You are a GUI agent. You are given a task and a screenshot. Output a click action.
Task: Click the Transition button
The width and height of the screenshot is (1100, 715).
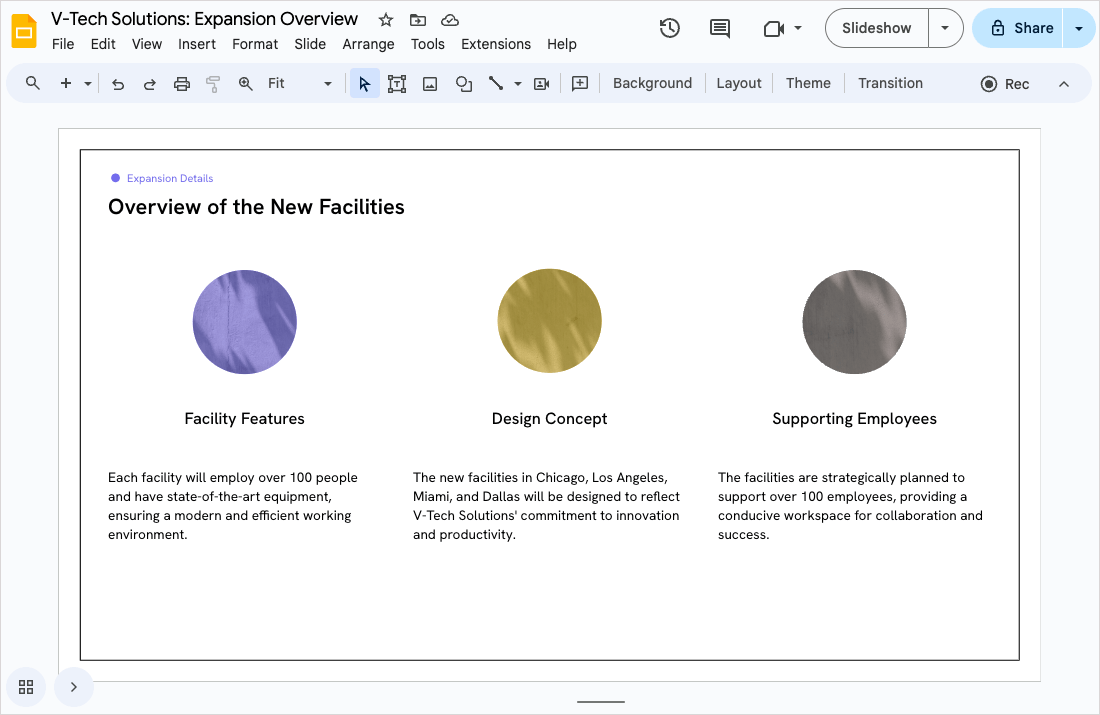[890, 83]
